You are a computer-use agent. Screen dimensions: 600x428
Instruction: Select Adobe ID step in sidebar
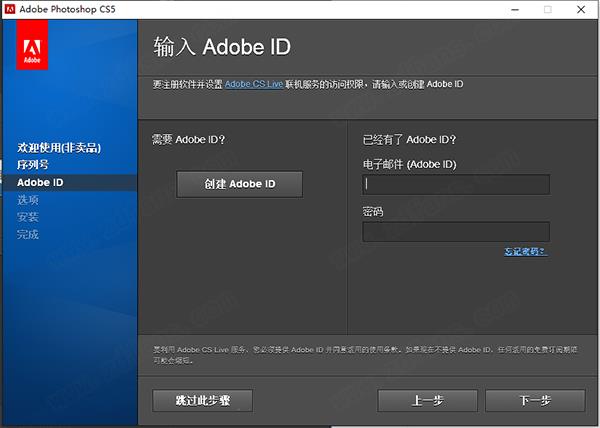tap(40, 182)
